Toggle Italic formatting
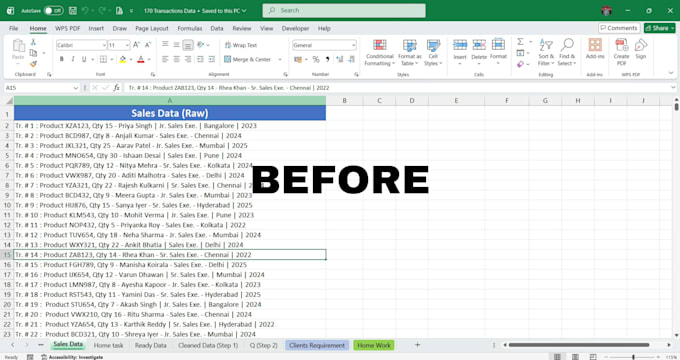The width and height of the screenshot is (680, 360). coord(73,59)
